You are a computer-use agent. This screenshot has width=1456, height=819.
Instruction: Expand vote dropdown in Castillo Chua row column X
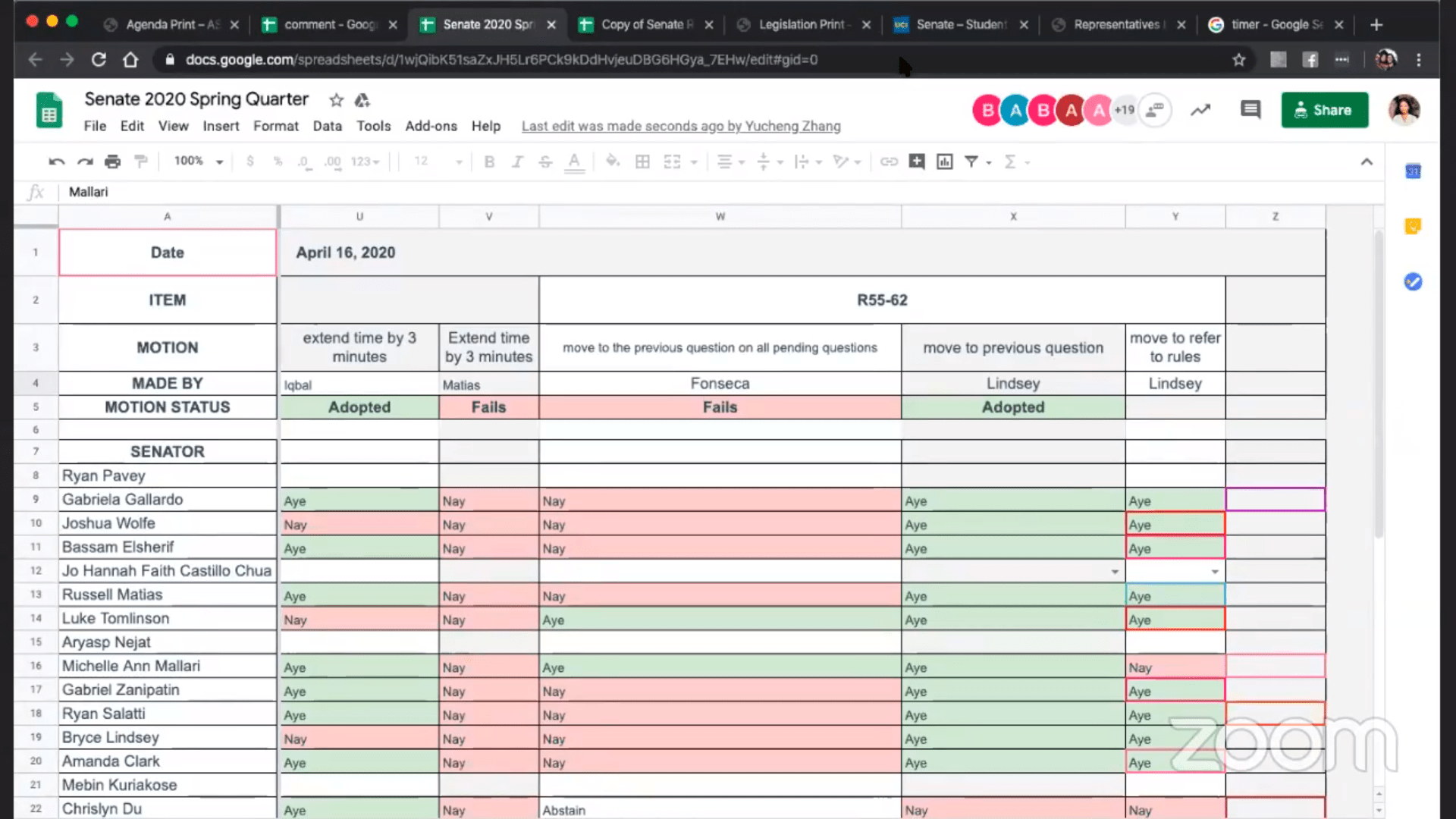[x=1115, y=571]
